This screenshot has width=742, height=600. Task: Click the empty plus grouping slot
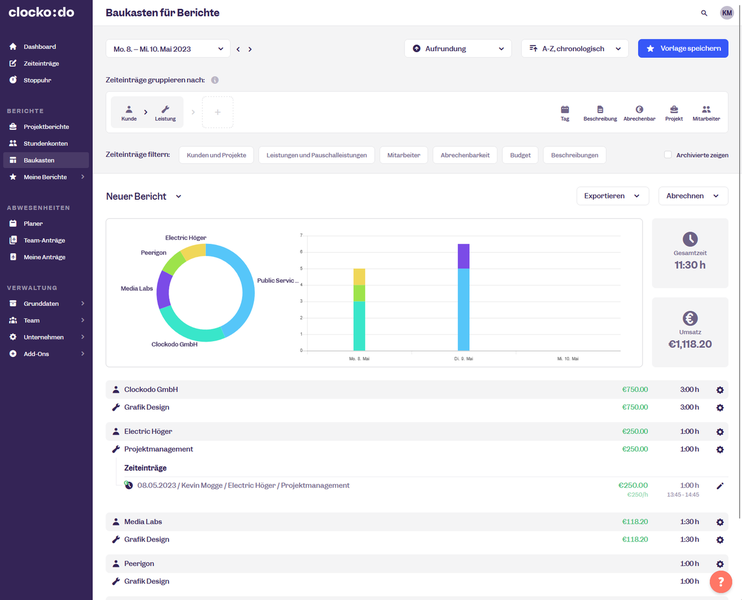[218, 112]
